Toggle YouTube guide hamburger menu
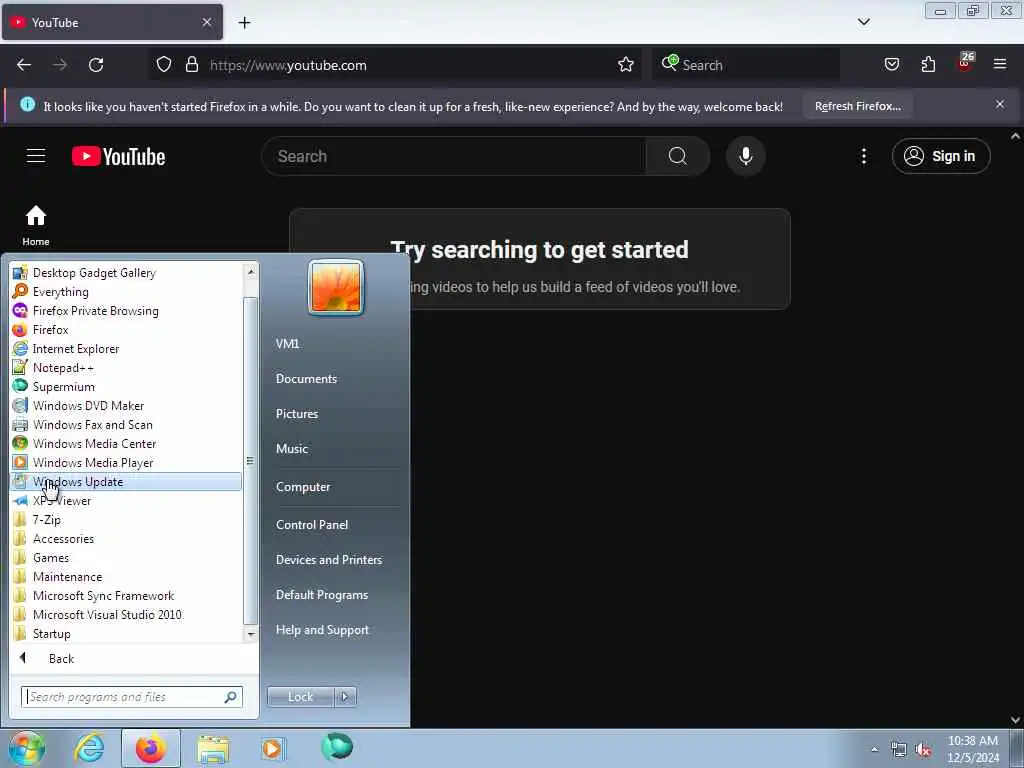The image size is (1024, 768). [x=36, y=156]
